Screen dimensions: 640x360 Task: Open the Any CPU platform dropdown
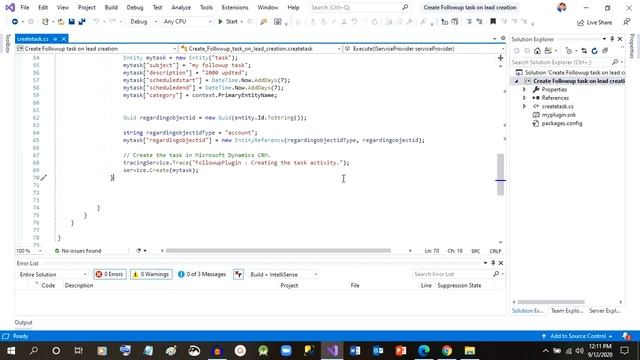187,22
